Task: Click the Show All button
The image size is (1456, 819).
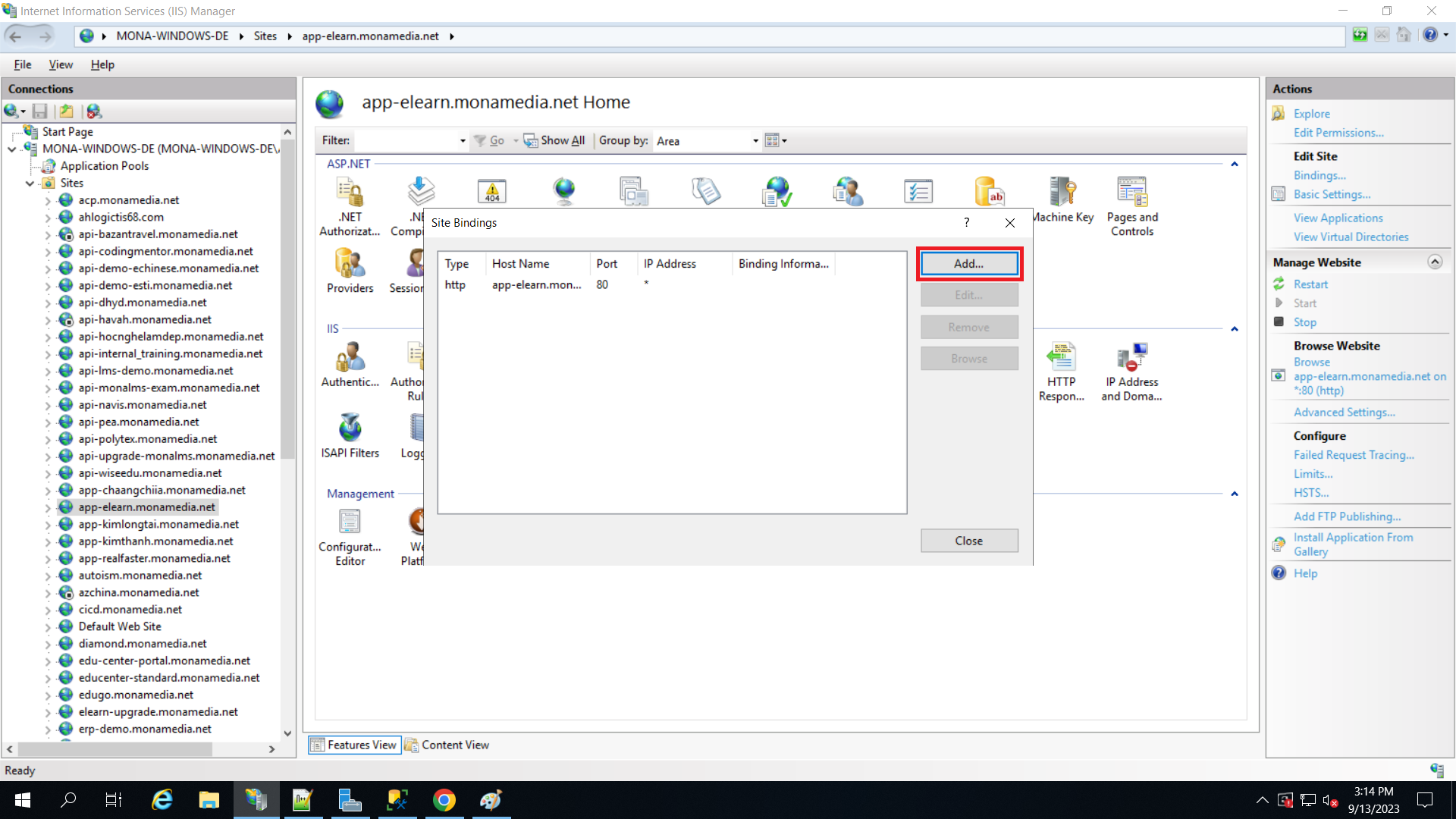Action: tap(554, 140)
